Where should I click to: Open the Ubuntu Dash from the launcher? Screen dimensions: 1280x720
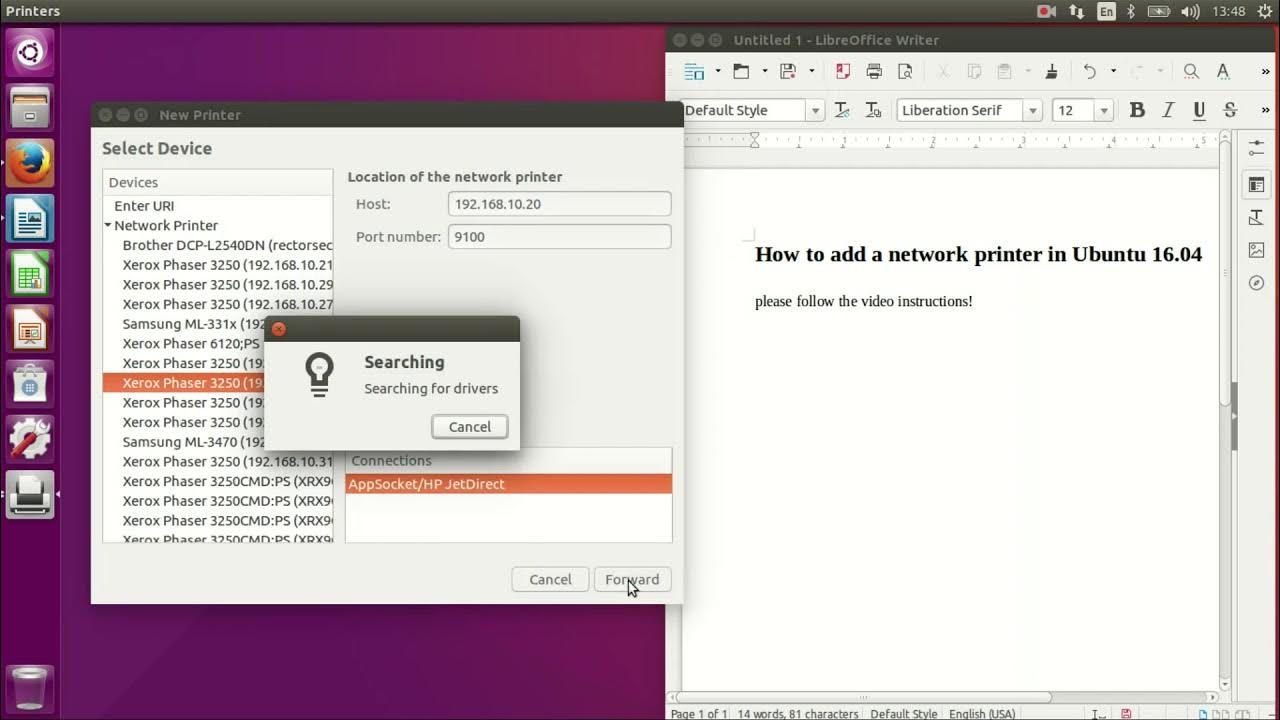[x=30, y=53]
